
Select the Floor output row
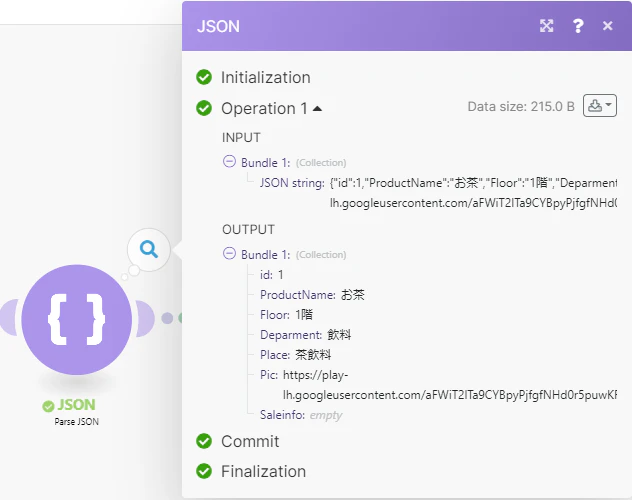286,315
